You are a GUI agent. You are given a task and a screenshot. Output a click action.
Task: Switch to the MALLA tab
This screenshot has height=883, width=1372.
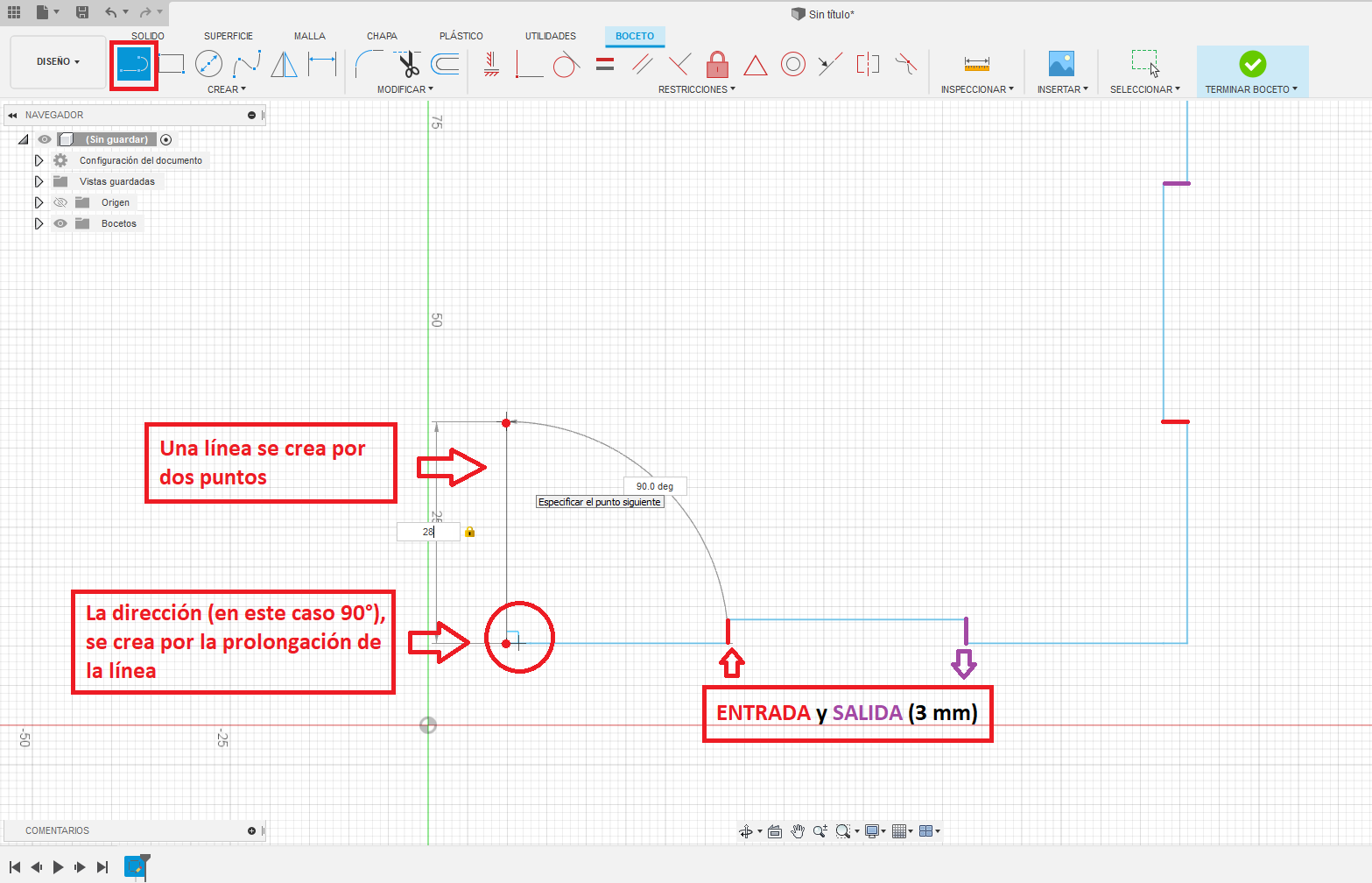(310, 36)
